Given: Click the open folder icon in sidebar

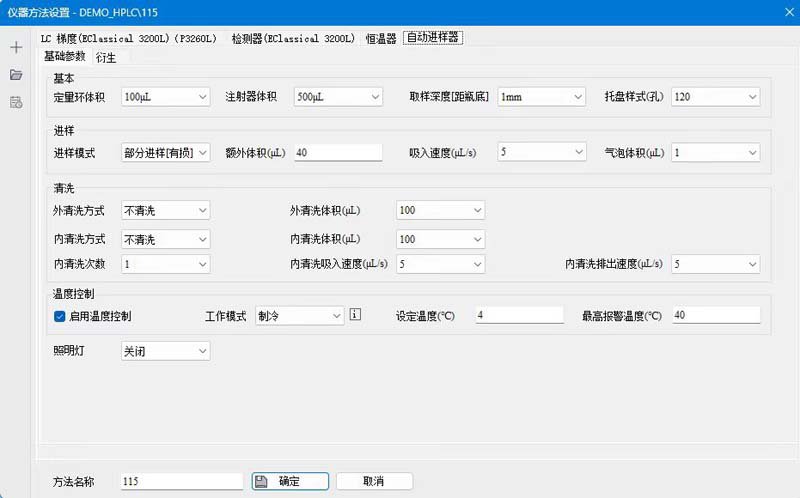Looking at the screenshot, I should [x=16, y=75].
